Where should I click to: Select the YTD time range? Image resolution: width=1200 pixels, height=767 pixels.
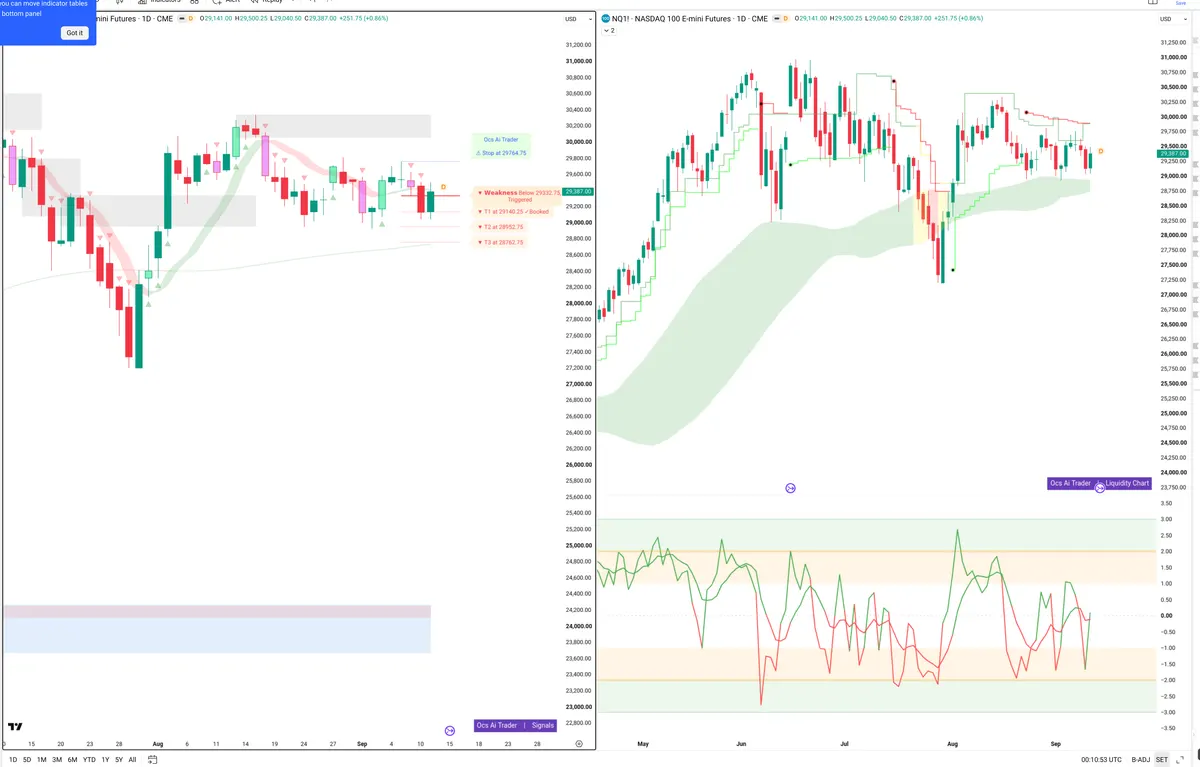click(x=89, y=760)
